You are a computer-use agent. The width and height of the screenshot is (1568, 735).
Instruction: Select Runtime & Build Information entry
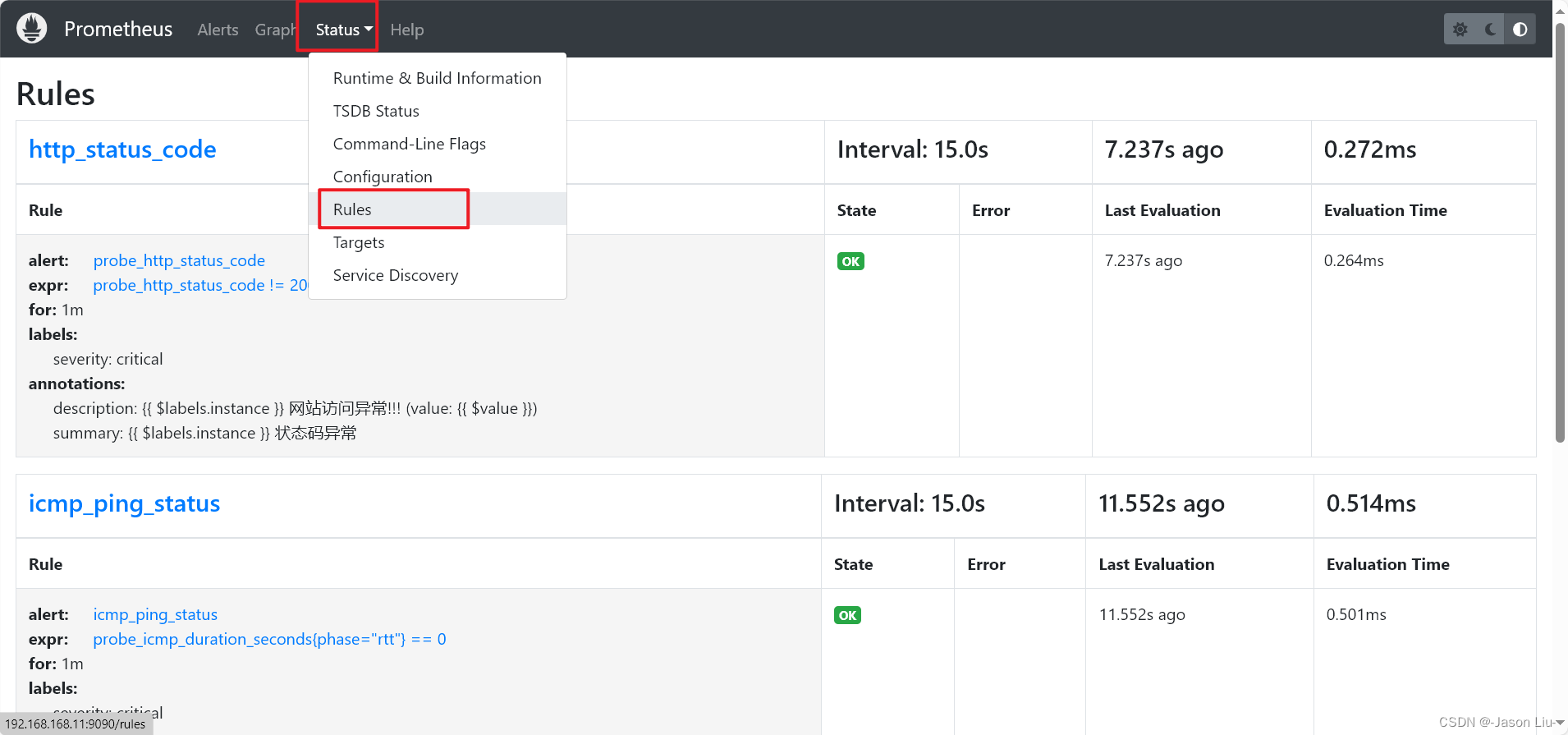coord(438,78)
